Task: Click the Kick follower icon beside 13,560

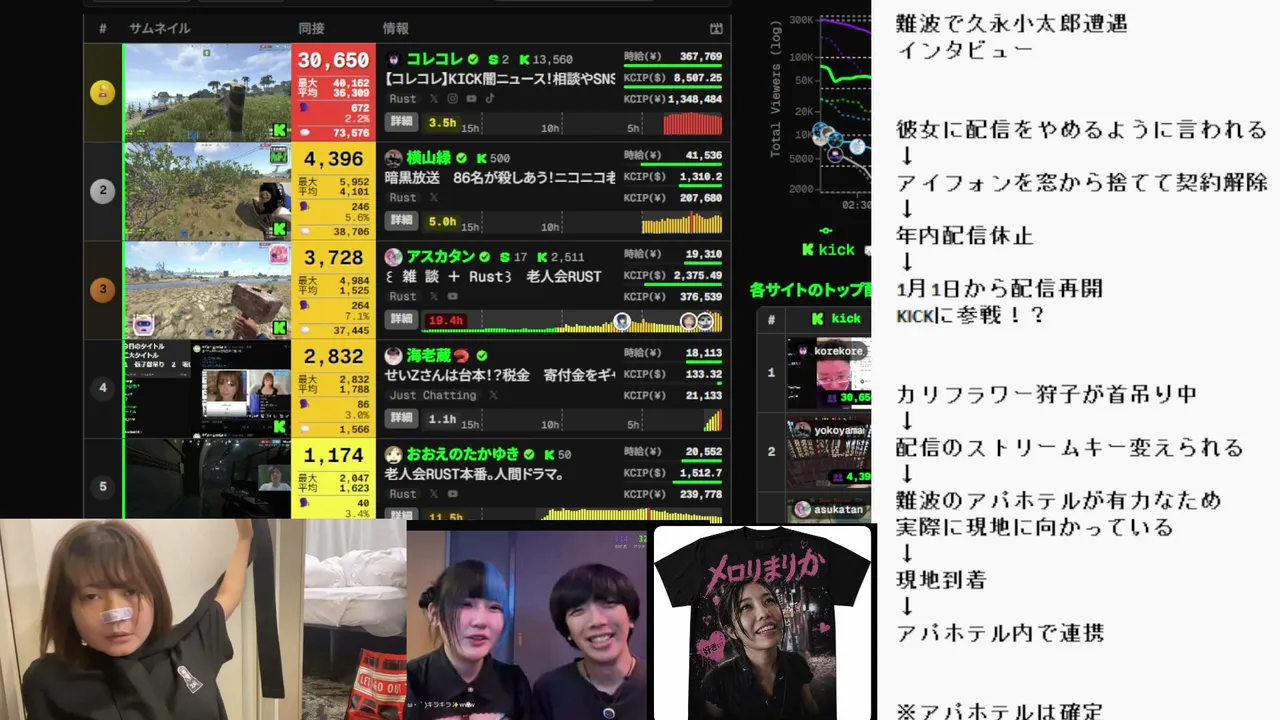Action: [523, 60]
